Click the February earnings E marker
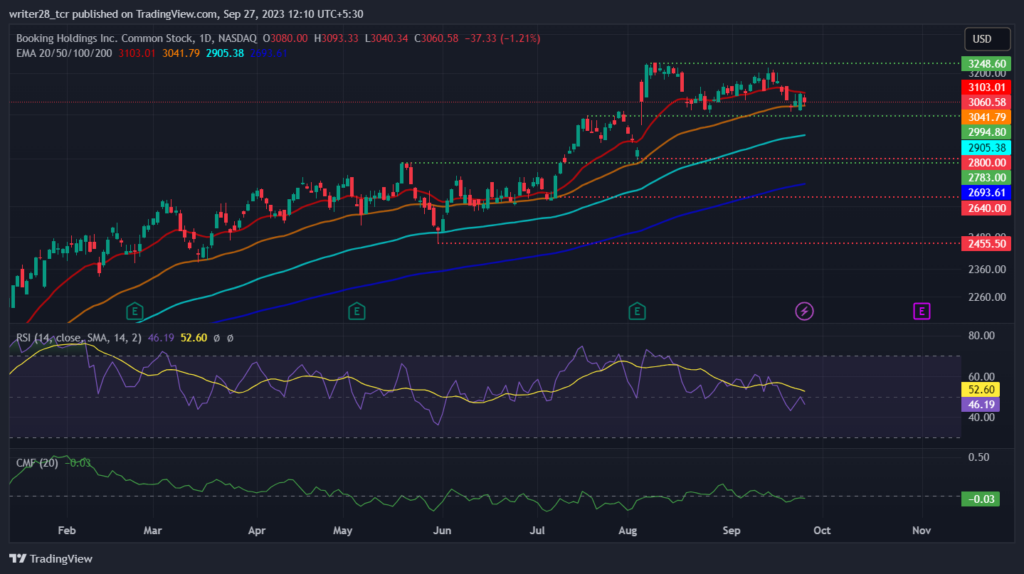This screenshot has height=574, width=1024. 135,311
